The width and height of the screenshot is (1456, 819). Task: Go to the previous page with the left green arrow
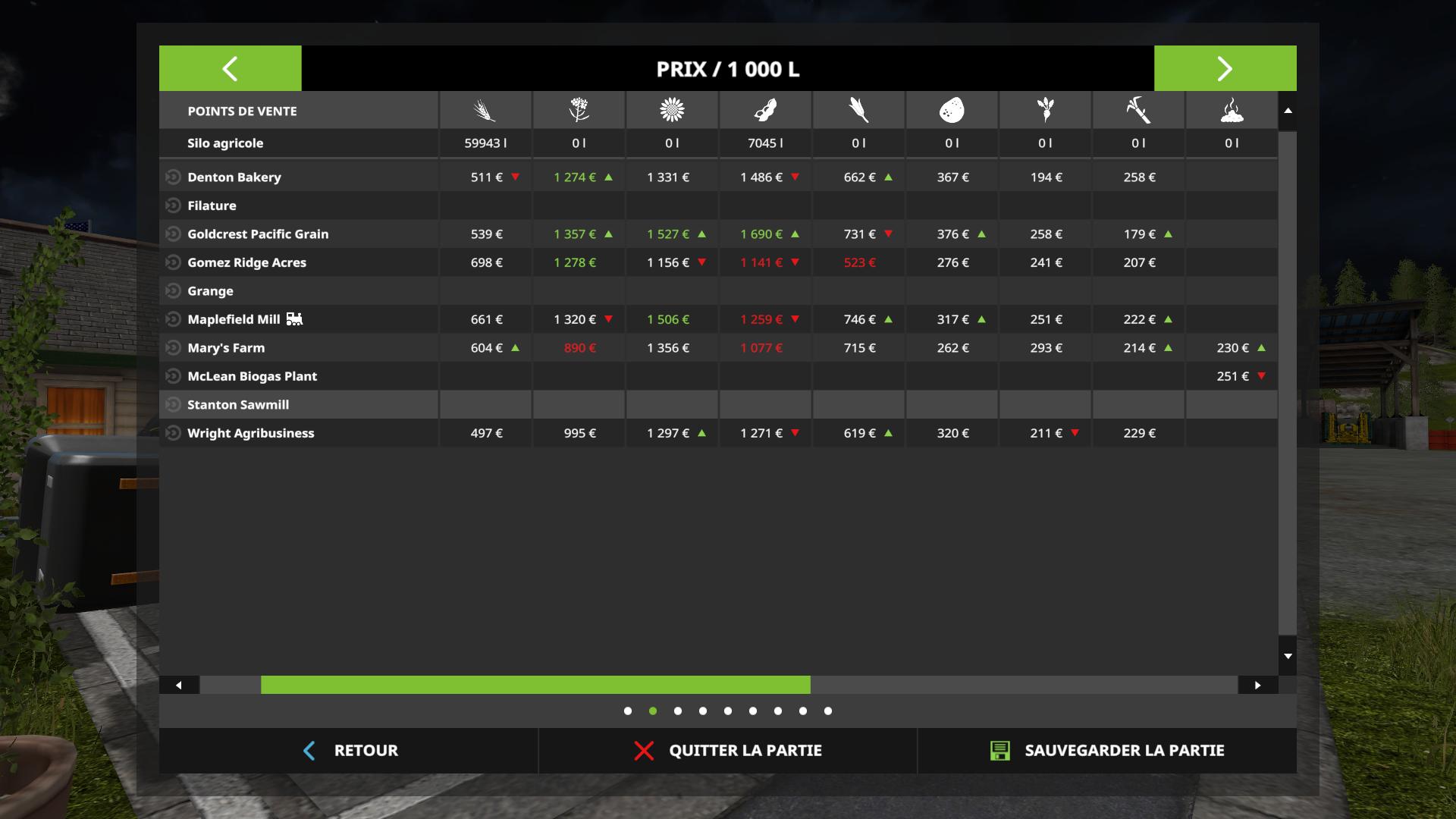[x=231, y=68]
